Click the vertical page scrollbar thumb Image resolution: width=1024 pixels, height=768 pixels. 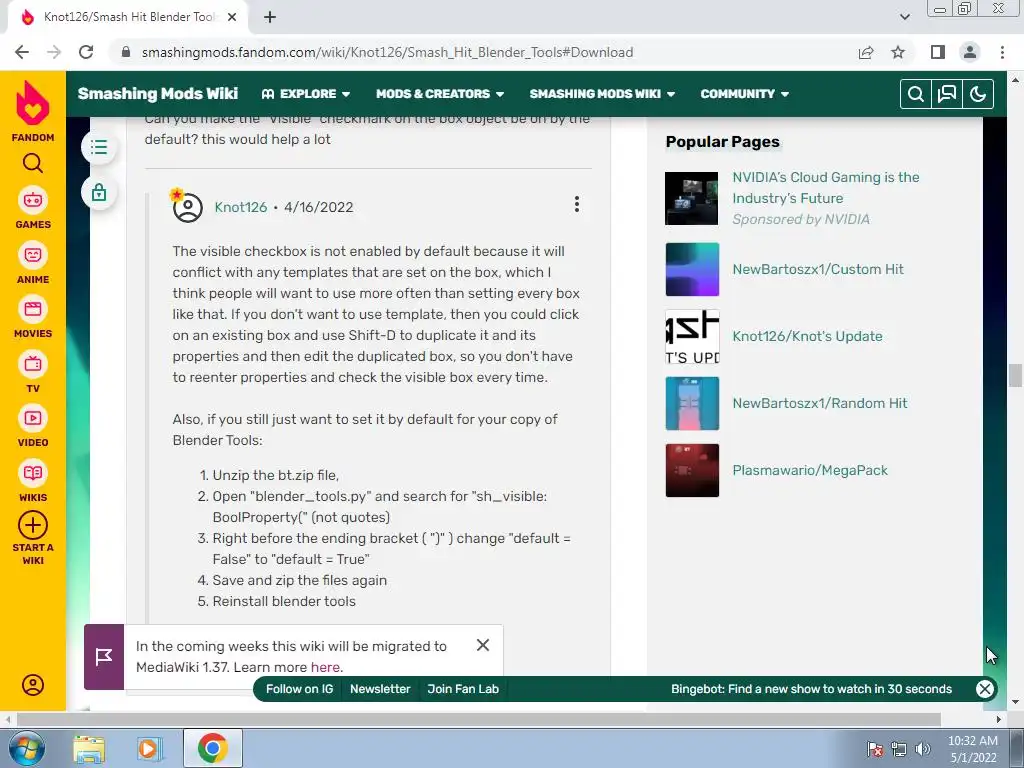click(x=1015, y=376)
